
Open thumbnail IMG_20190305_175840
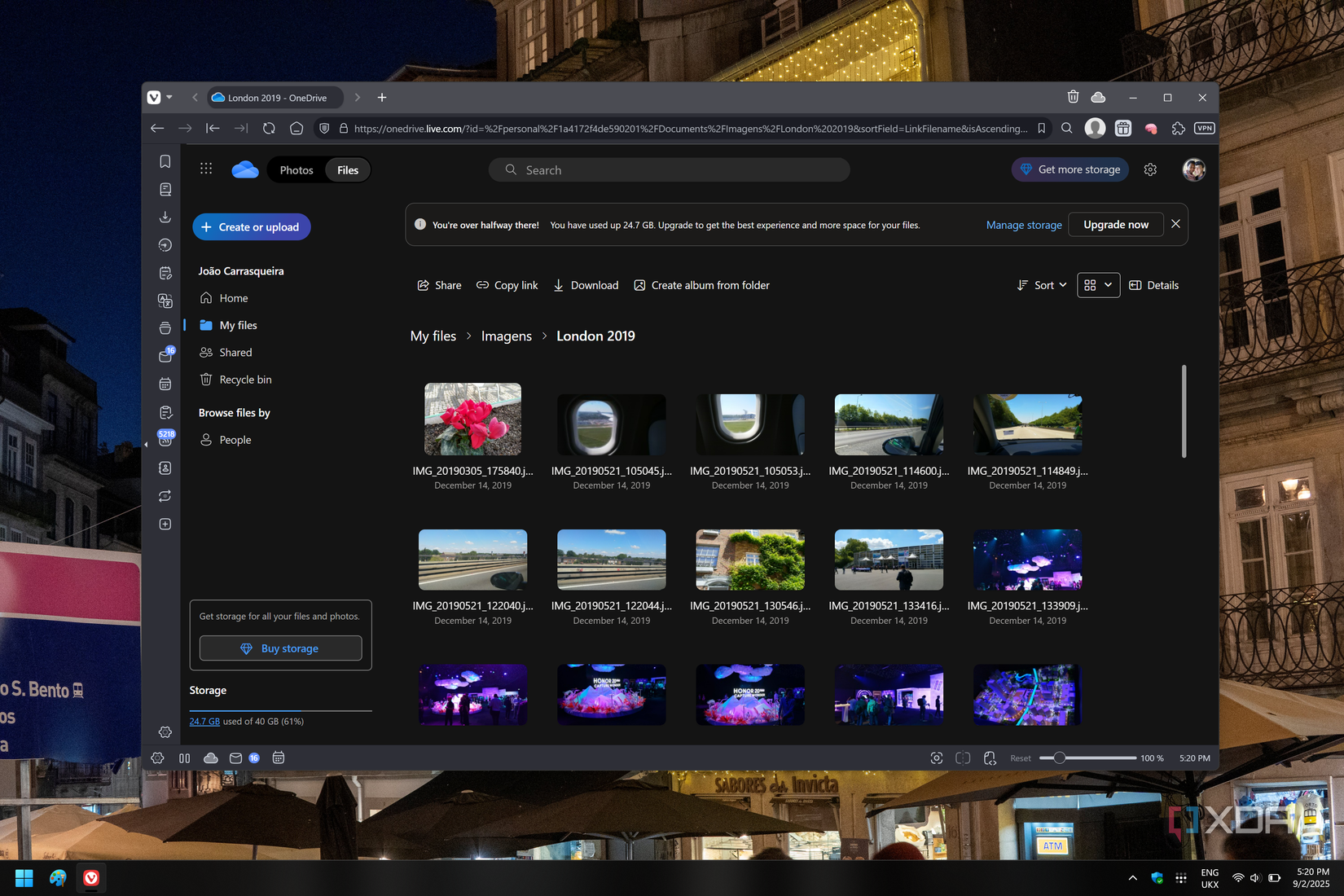tap(472, 419)
